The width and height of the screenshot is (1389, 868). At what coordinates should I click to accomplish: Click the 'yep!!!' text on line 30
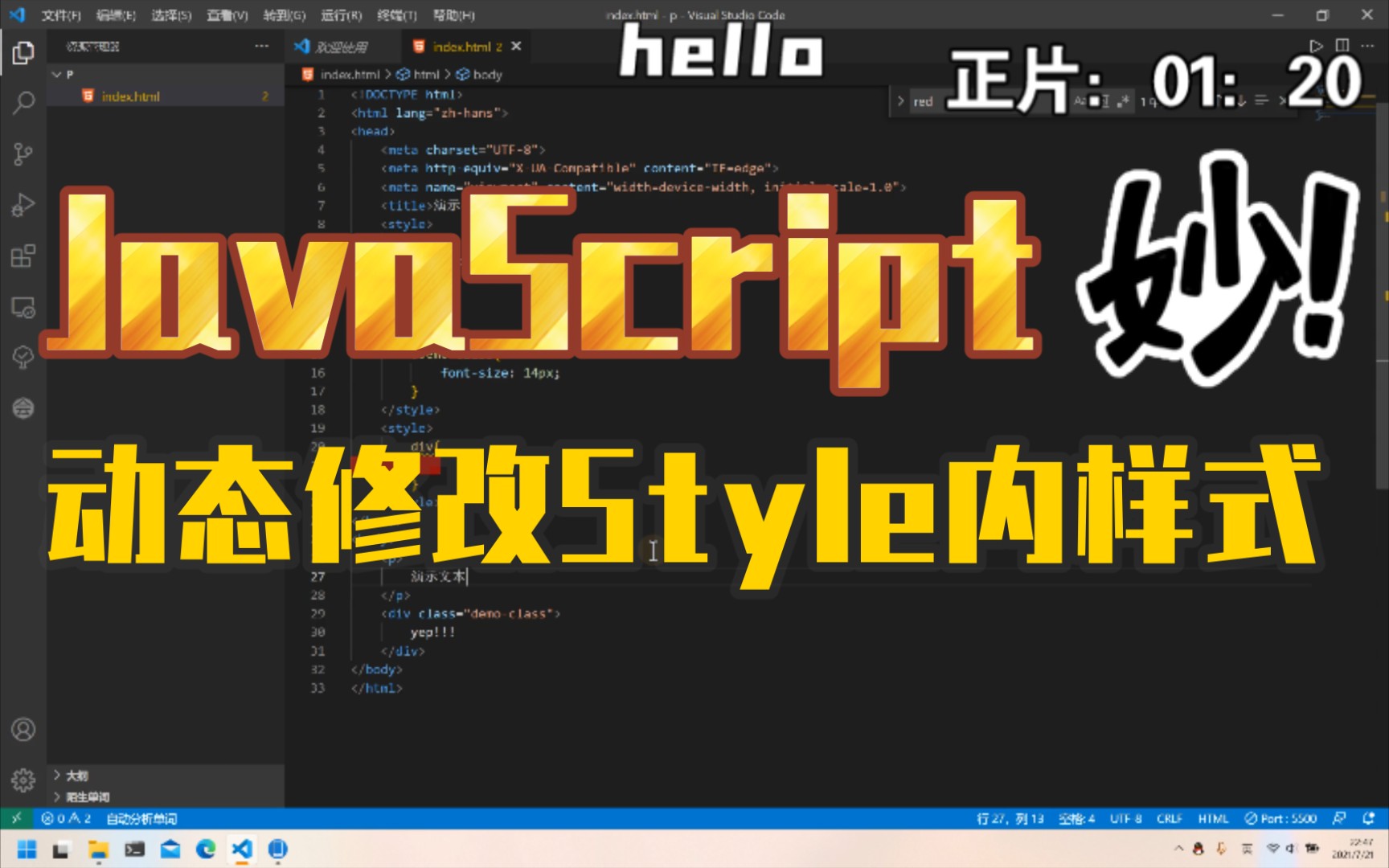432,633
